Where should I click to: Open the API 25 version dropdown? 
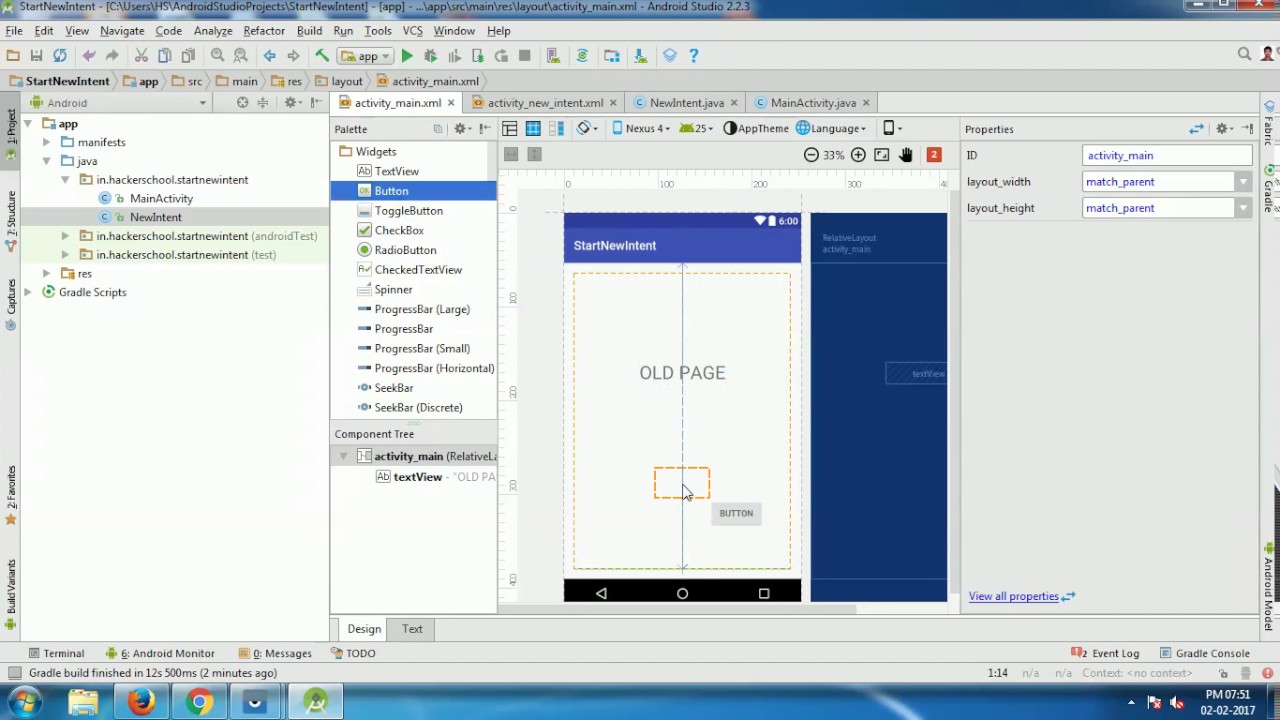point(696,128)
